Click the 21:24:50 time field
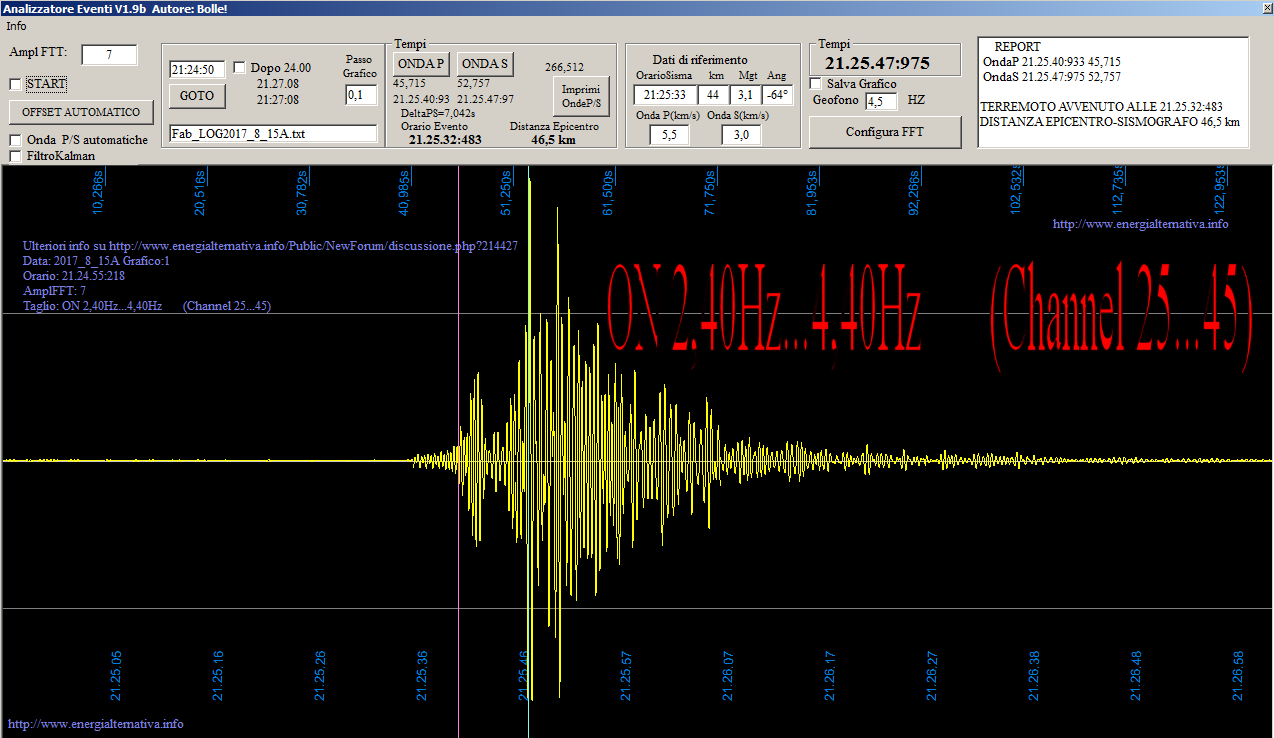The width and height of the screenshot is (1274, 738). coord(198,70)
